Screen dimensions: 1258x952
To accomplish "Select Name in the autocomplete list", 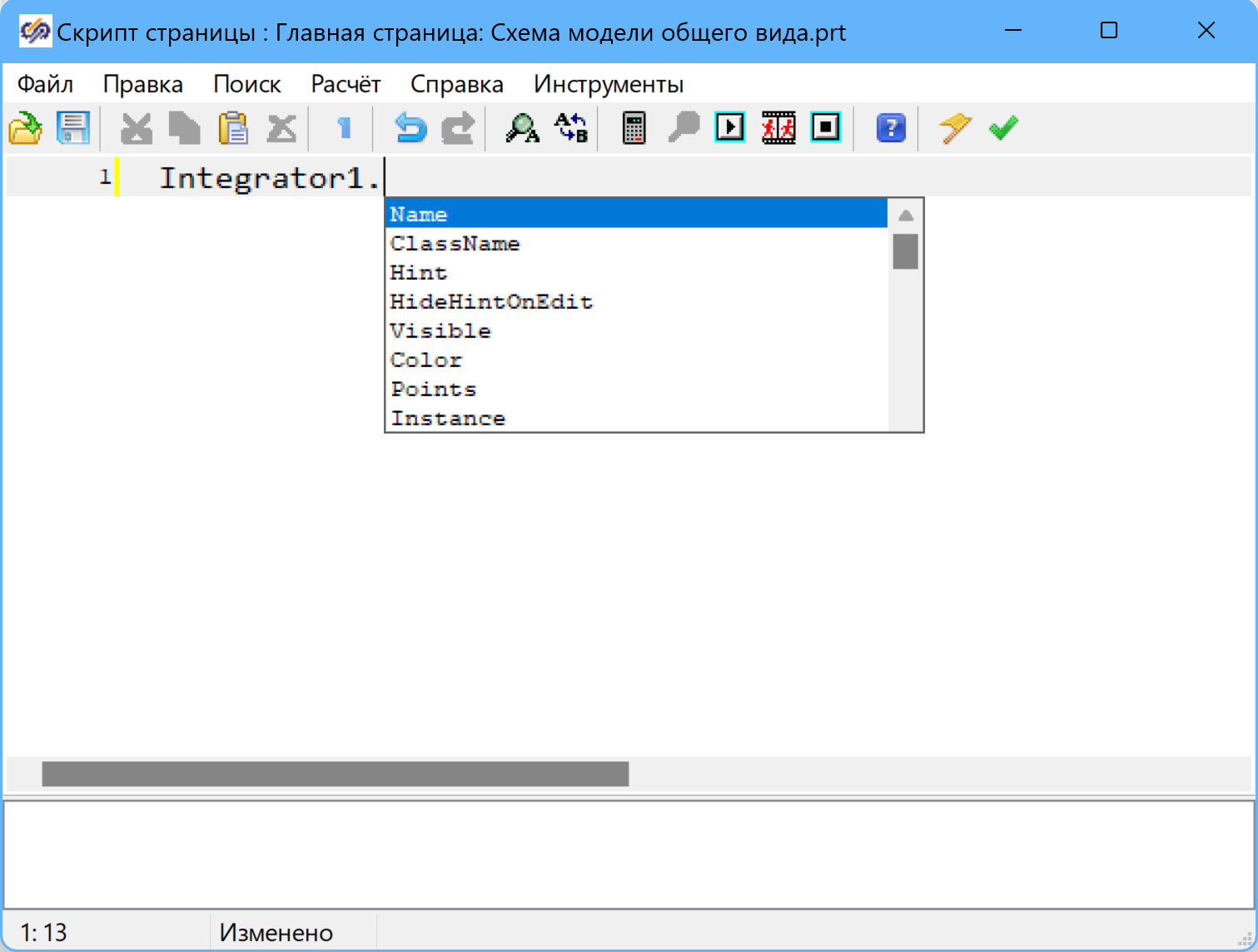I will point(419,215).
